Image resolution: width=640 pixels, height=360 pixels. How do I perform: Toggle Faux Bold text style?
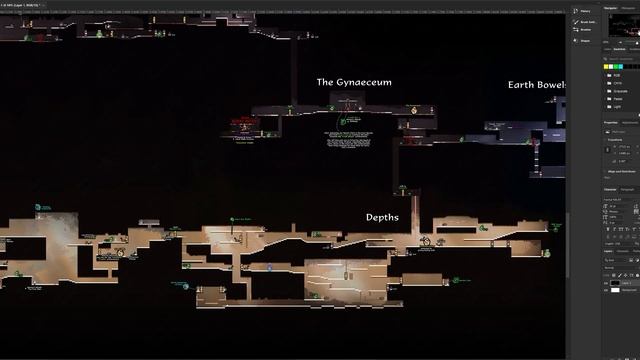608,229
